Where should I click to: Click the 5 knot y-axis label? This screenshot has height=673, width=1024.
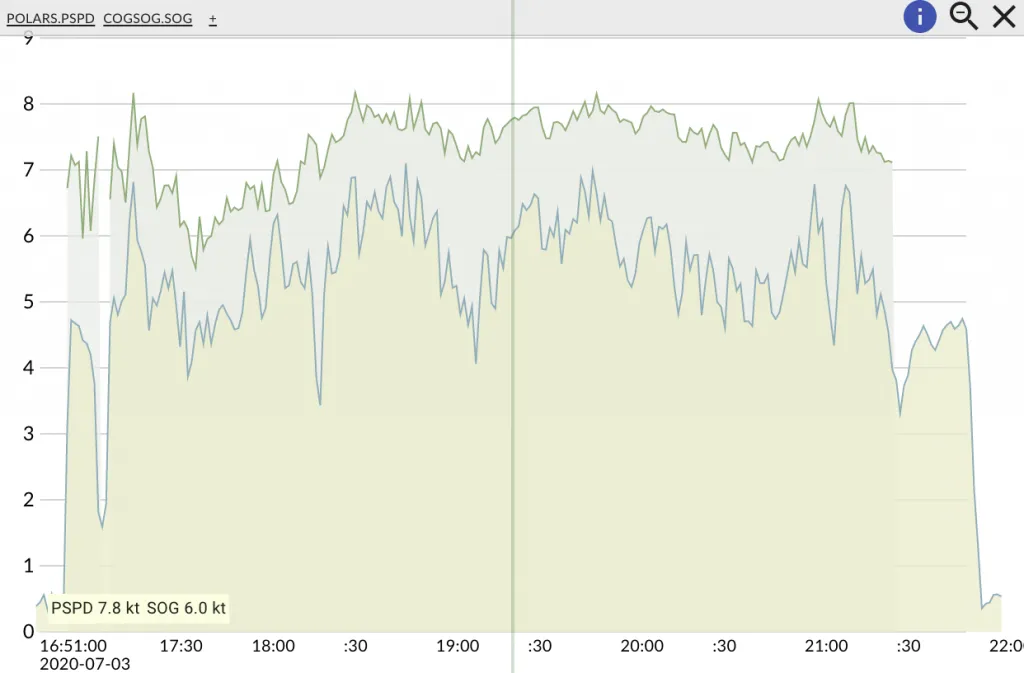[28, 302]
